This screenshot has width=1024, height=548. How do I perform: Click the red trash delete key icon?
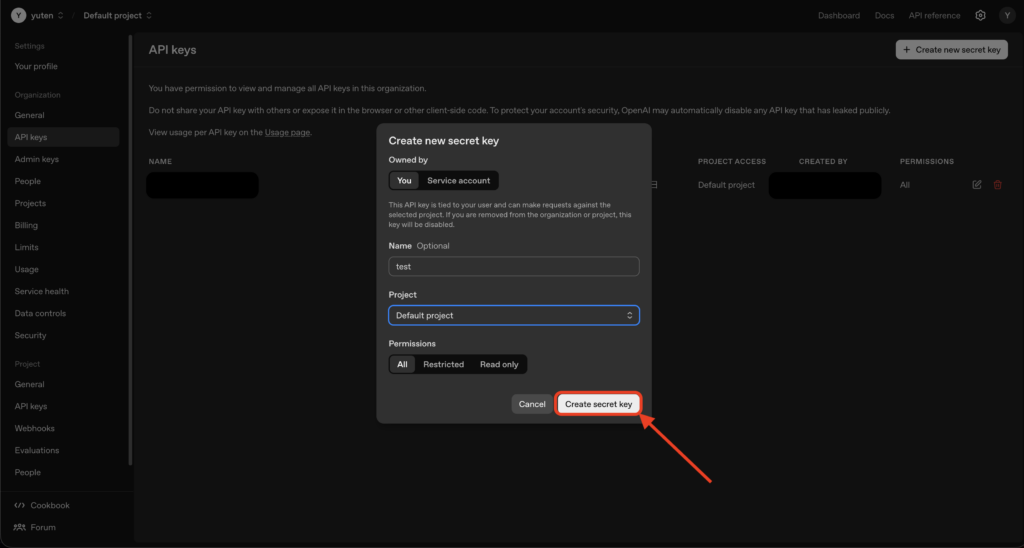(x=997, y=185)
